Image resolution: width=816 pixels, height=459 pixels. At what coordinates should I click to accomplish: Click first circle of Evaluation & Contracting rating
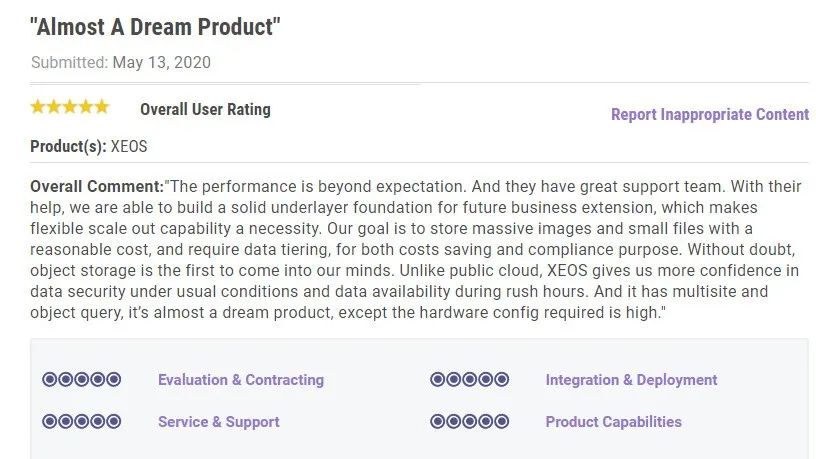[x=49, y=379]
